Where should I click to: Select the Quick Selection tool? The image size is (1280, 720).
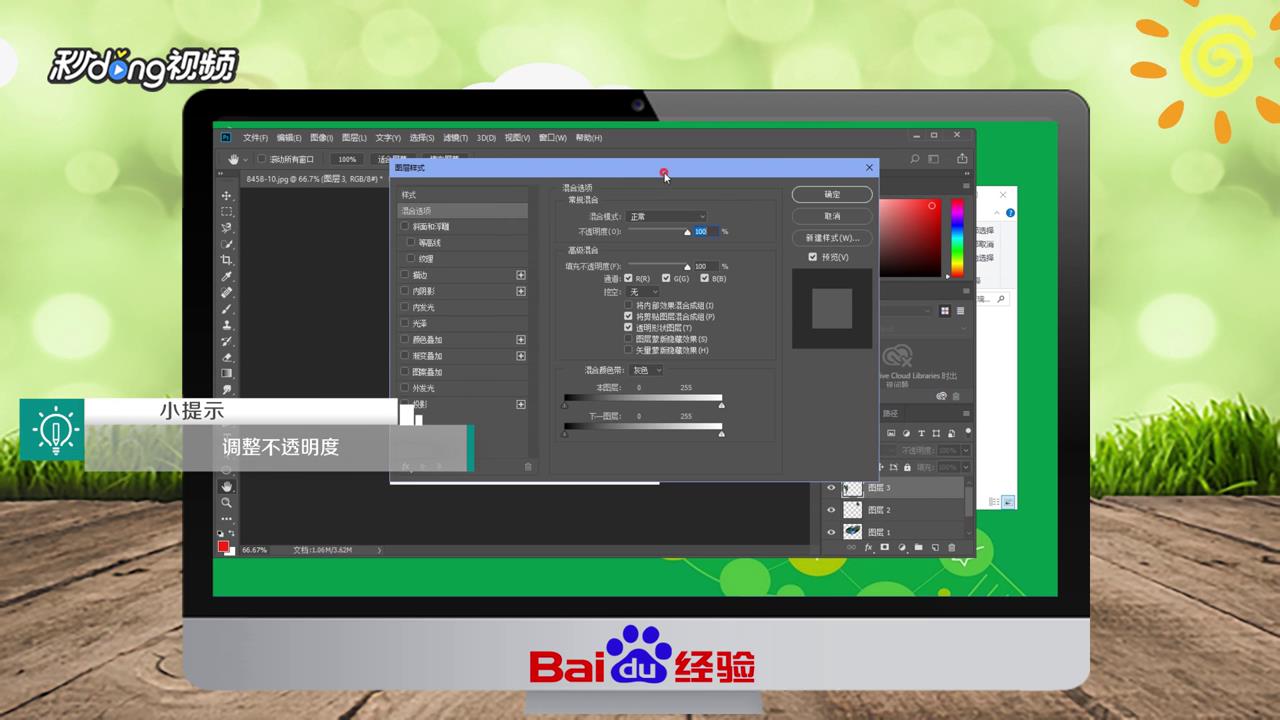[x=227, y=244]
